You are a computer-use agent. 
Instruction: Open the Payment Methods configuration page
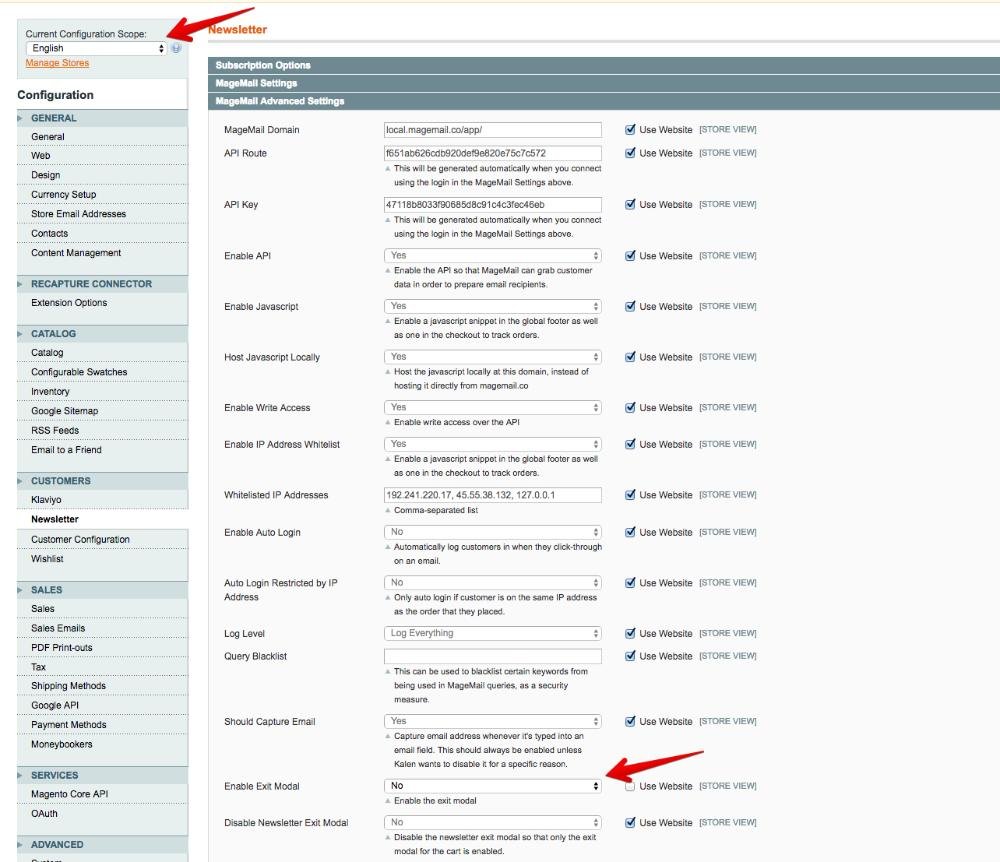[68, 725]
